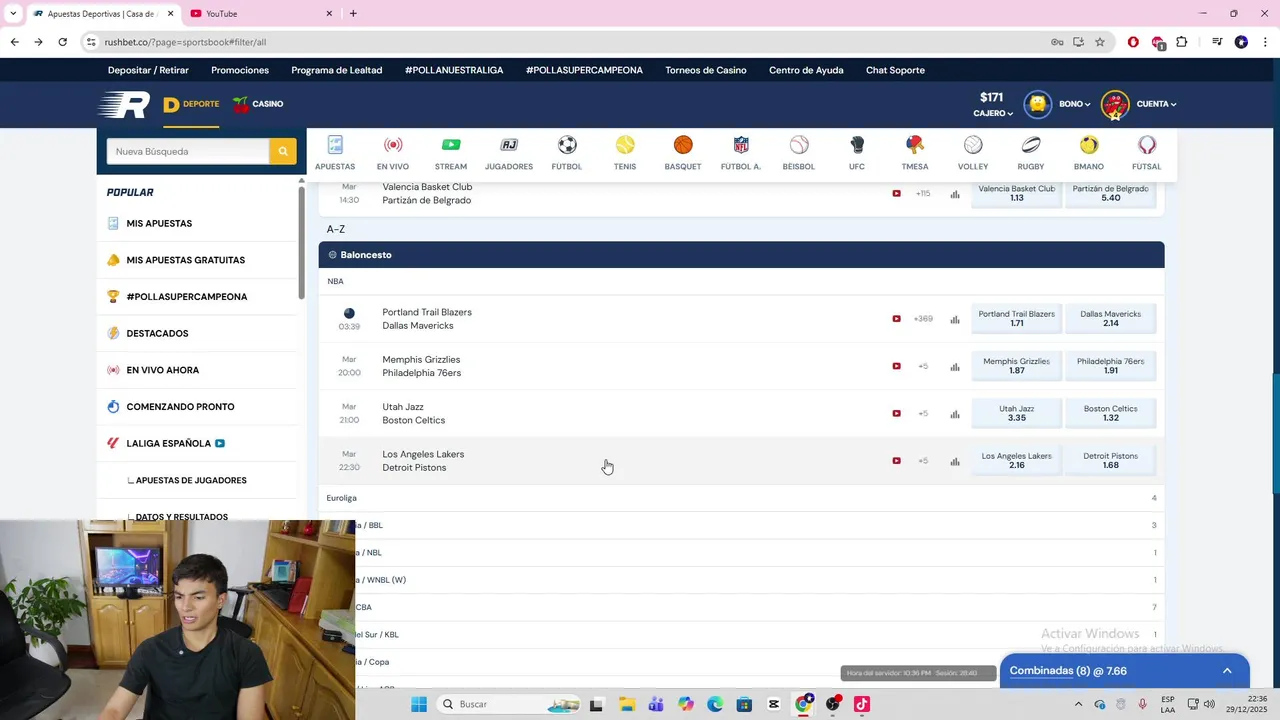Bet on Portland Trail Blazers at 1.71
The image size is (1280, 720).
tap(1017, 319)
